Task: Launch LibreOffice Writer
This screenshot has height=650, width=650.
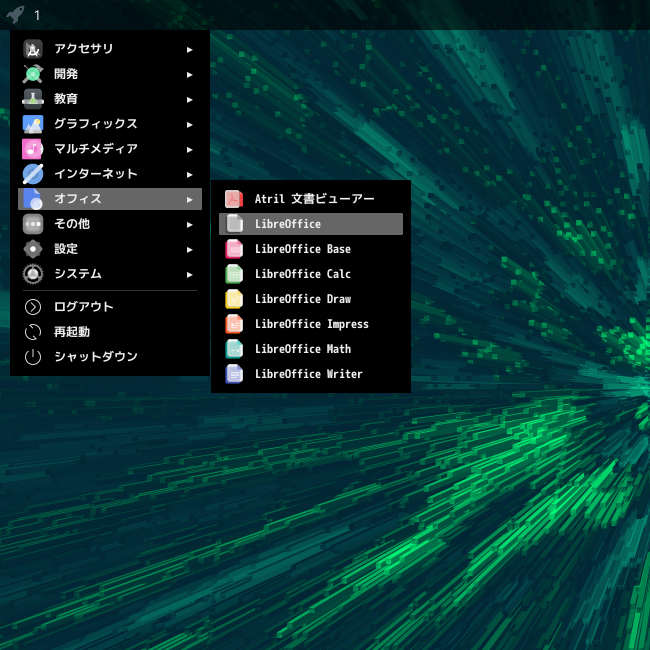Action: pos(311,374)
